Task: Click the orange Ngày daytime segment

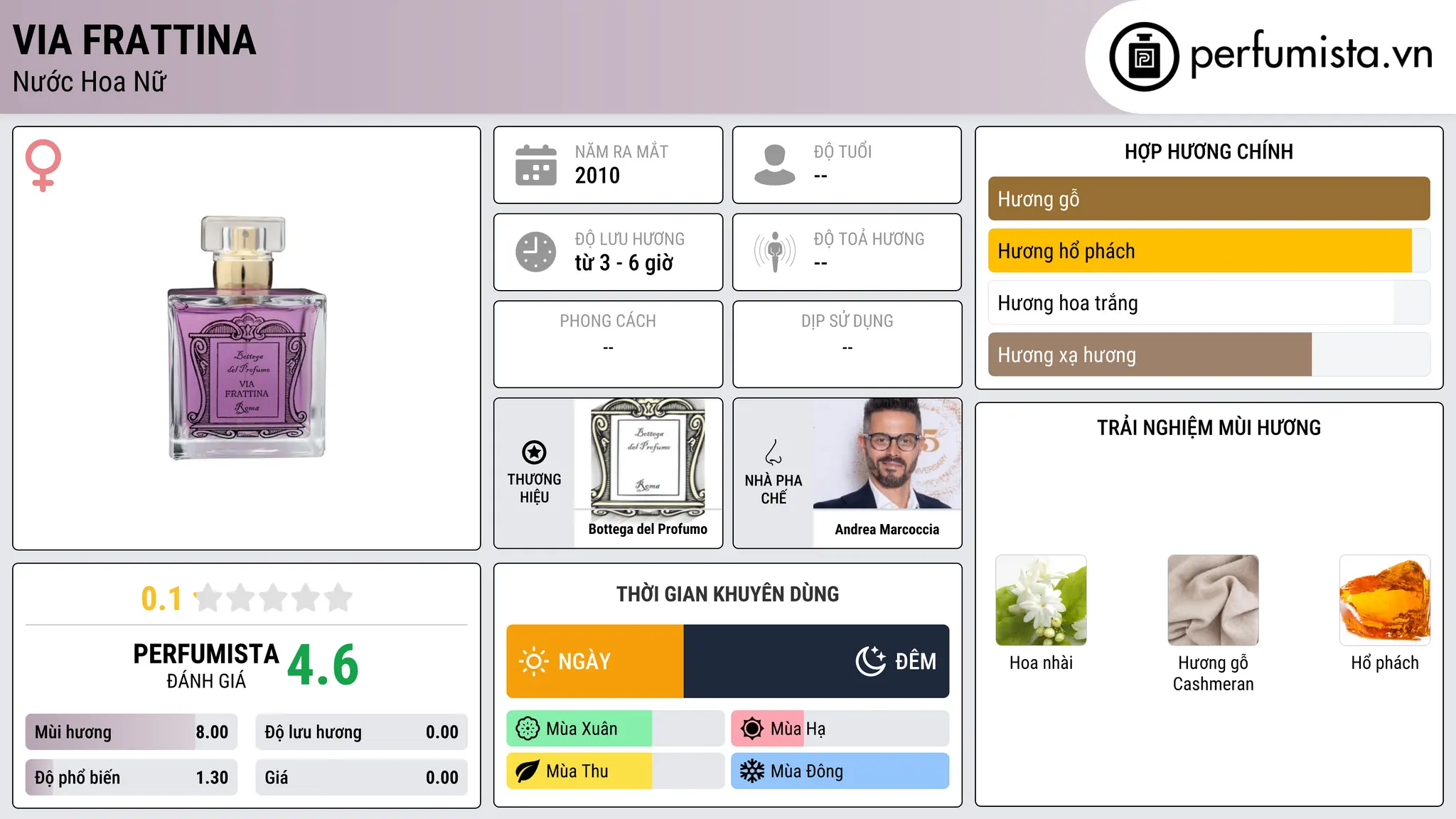Action: pos(595,661)
